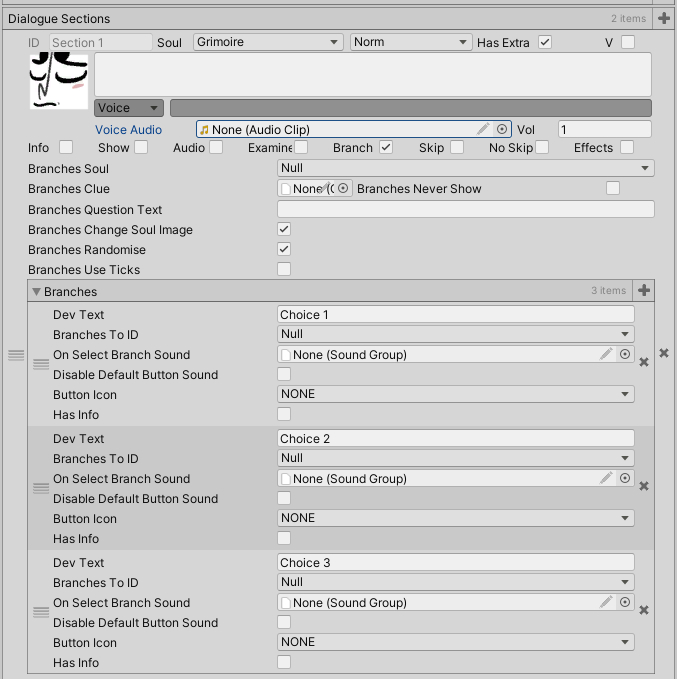Viewport: 677px width, 679px height.
Task: Add a new Dialogue Section with plus icon
Action: (x=664, y=18)
